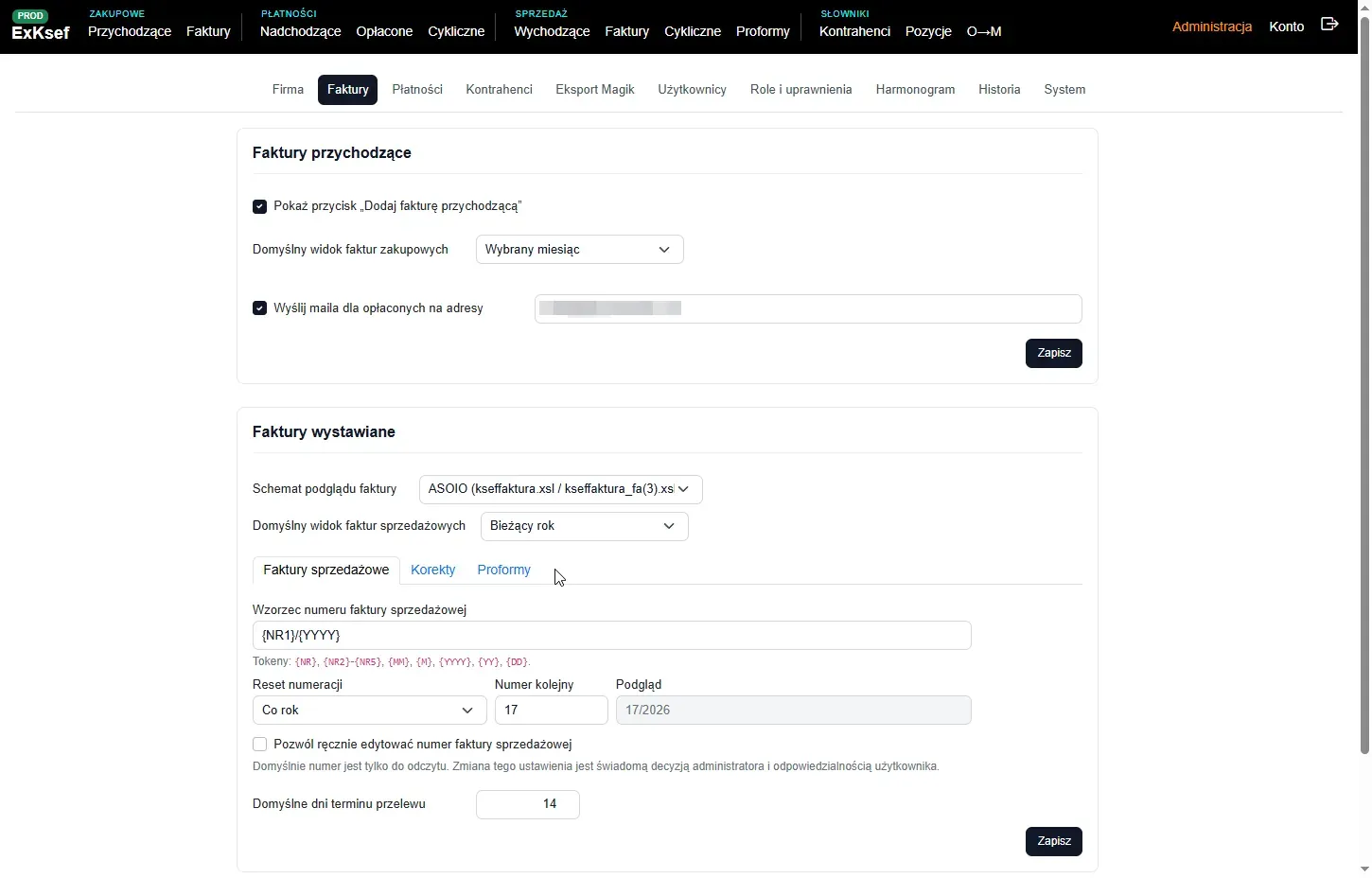This screenshot has height=878, width=1372.
Task: Open Faktury under the Sprzedaż menu
Action: pyautogui.click(x=626, y=31)
